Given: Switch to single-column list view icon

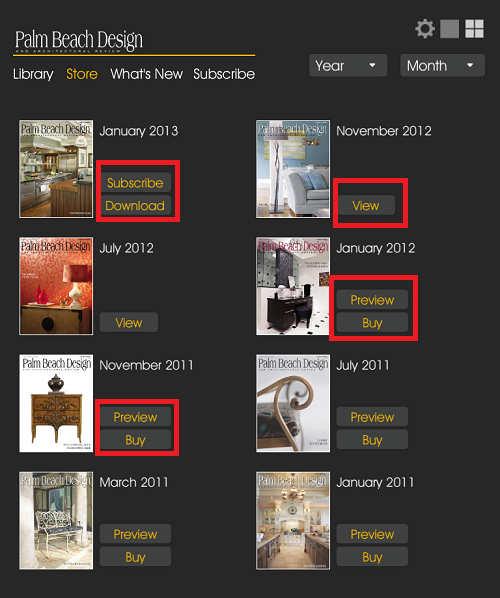Looking at the screenshot, I should 449,29.
